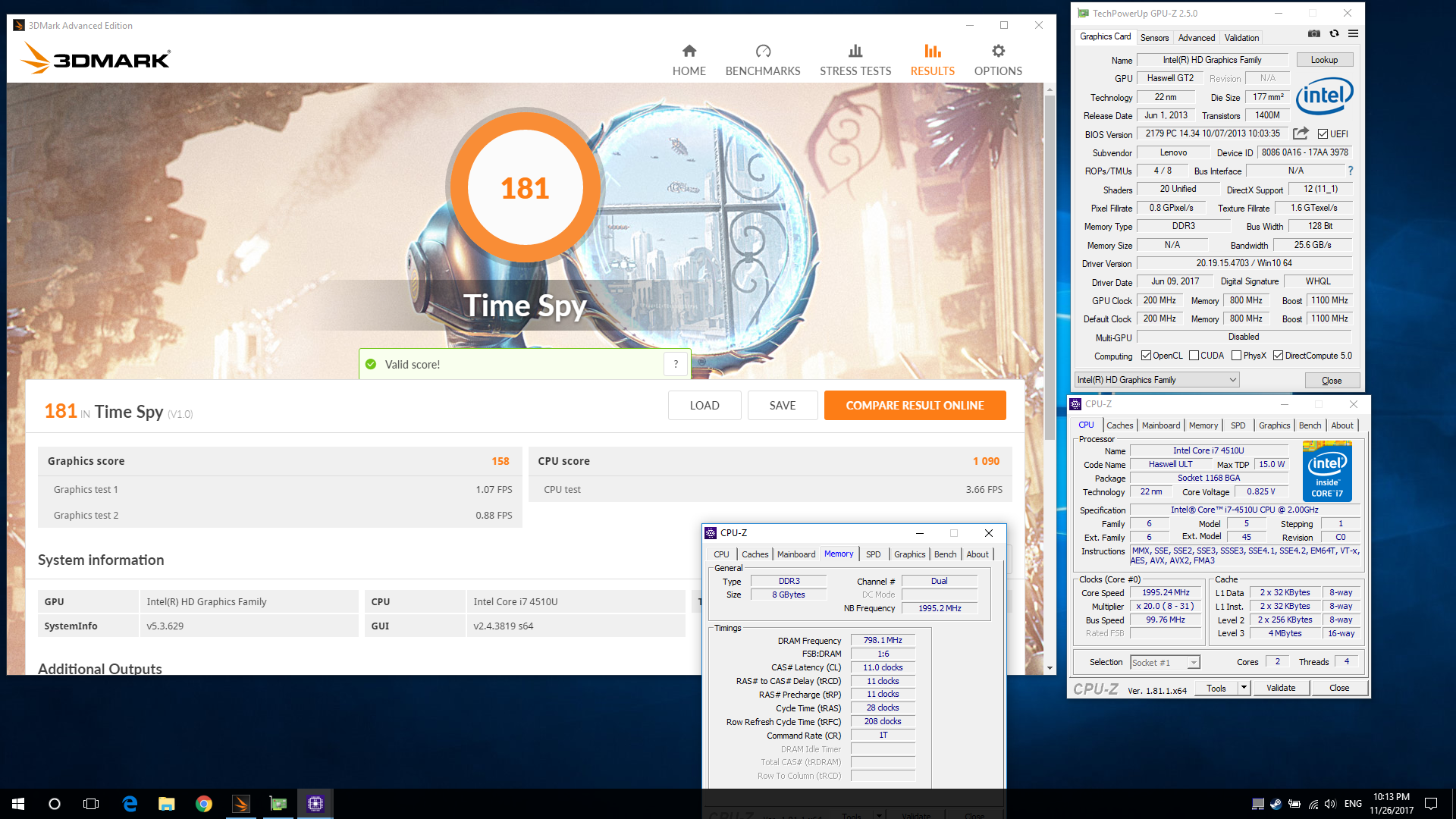
Task: Toggle PhysX checkbox in GPU-Z
Action: point(1236,356)
